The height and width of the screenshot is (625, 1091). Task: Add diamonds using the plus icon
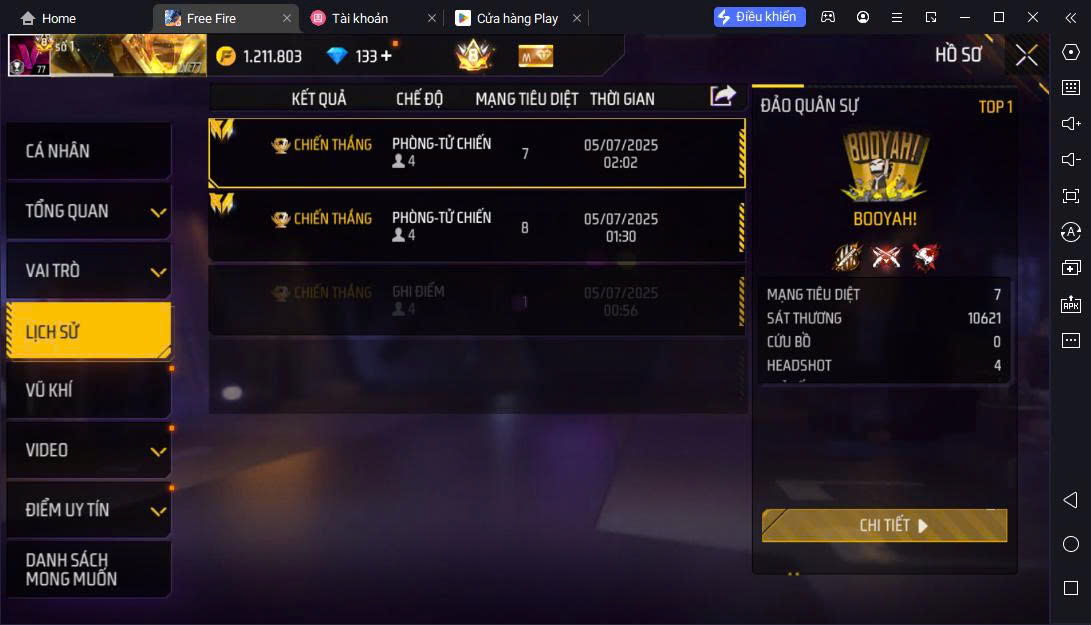pyautogui.click(x=386, y=56)
